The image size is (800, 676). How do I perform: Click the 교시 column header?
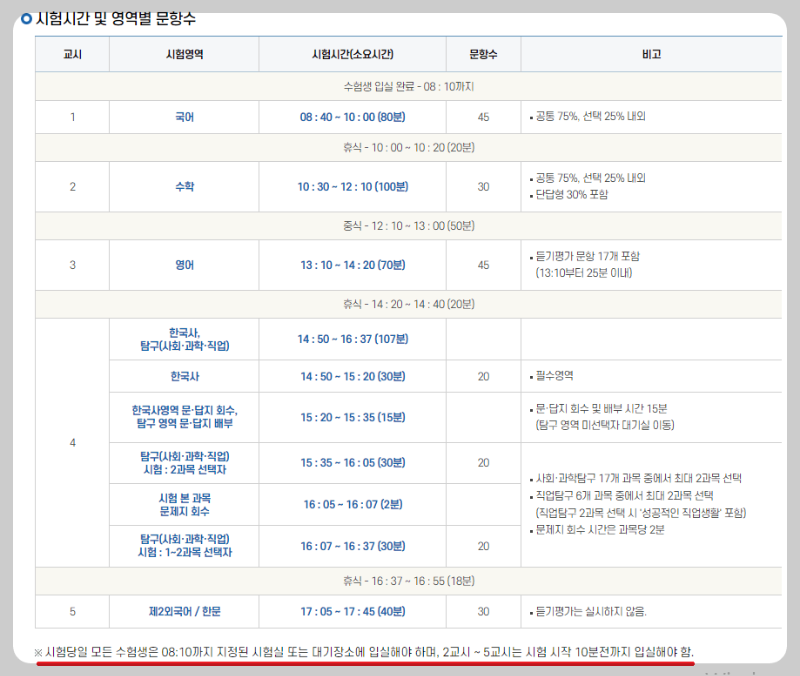click(x=73, y=55)
